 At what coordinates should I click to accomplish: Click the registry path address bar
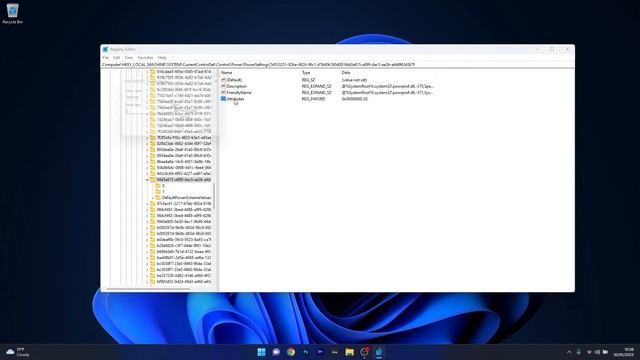[338, 64]
